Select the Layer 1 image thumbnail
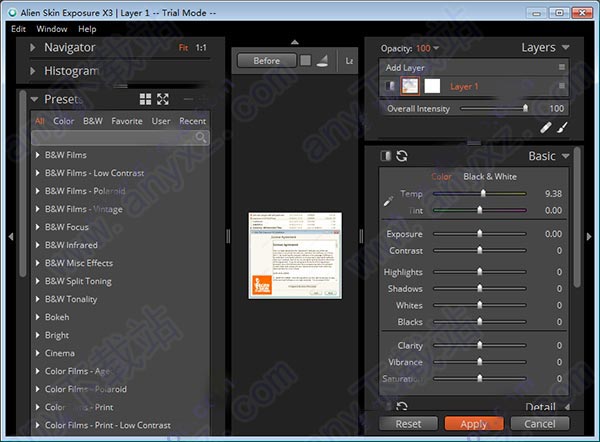 (x=410, y=86)
